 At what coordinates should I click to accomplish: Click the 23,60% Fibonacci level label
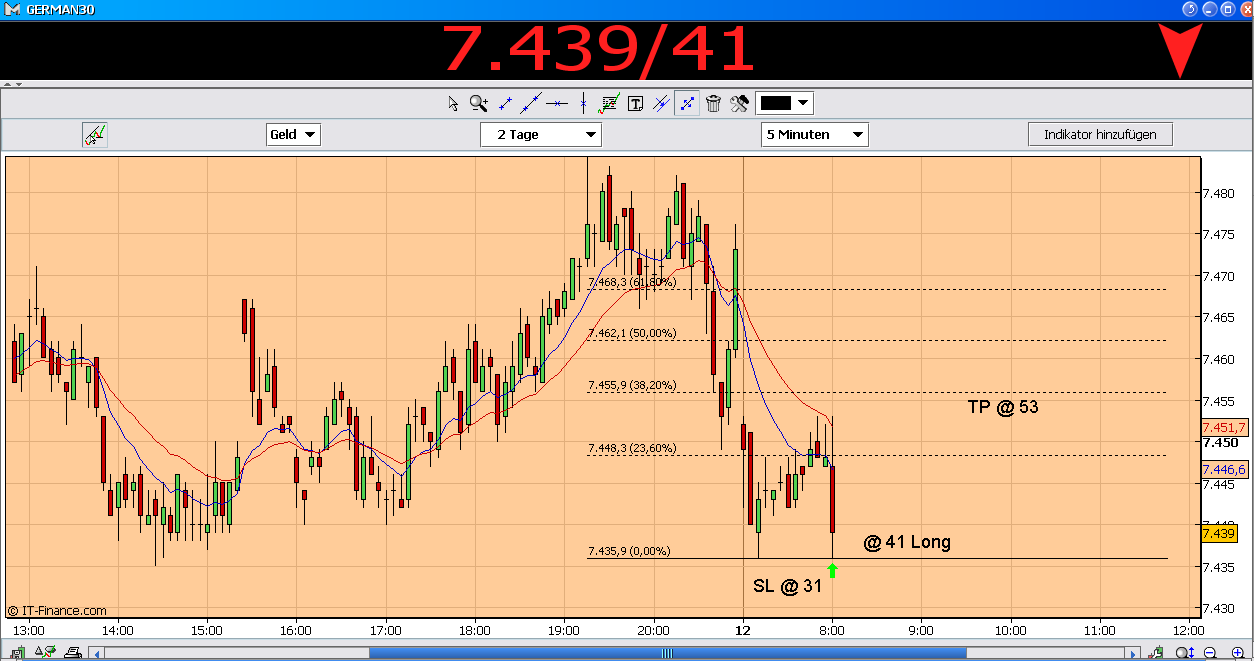[632, 448]
